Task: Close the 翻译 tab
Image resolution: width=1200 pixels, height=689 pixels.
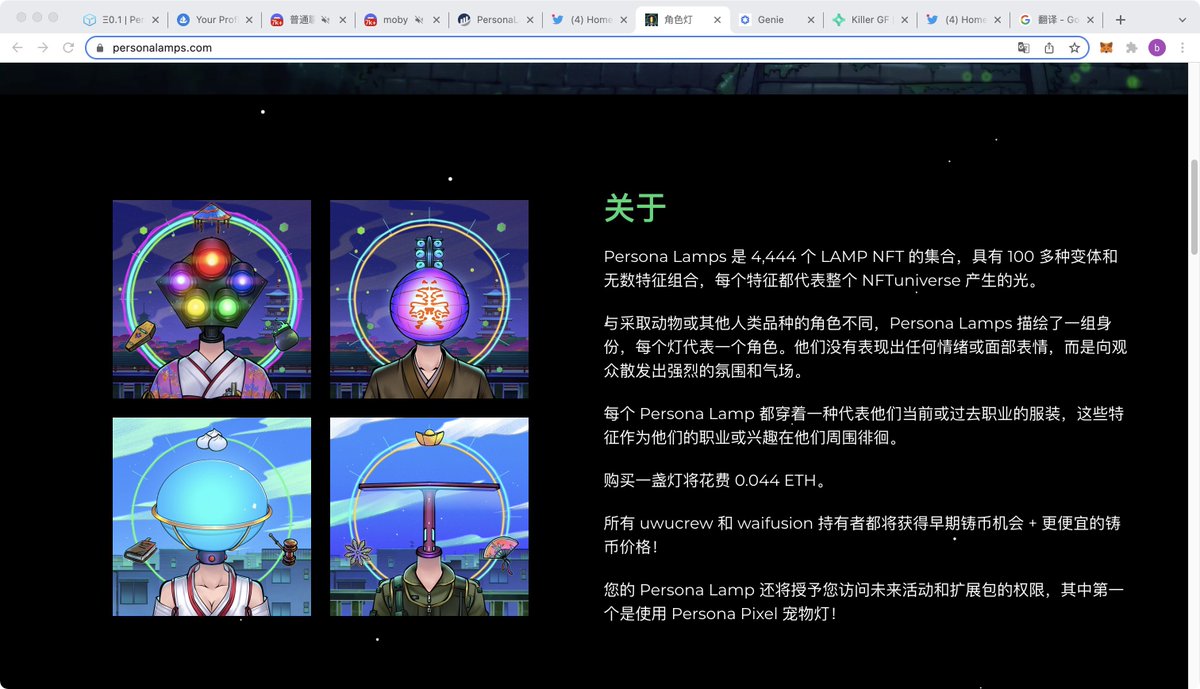Action: [1092, 20]
